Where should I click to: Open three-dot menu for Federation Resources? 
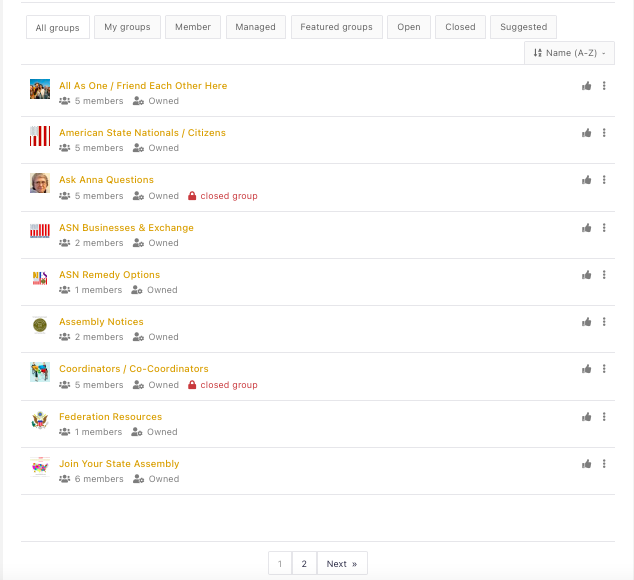coord(604,417)
